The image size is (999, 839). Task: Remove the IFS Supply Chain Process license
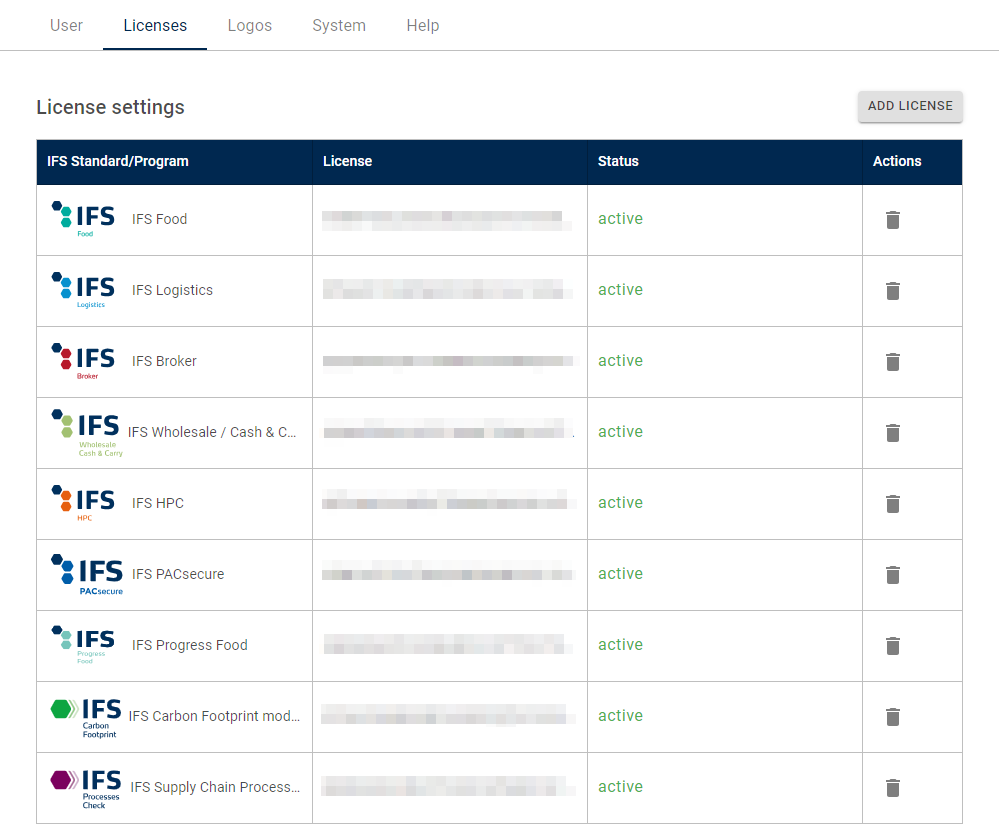pyautogui.click(x=893, y=788)
